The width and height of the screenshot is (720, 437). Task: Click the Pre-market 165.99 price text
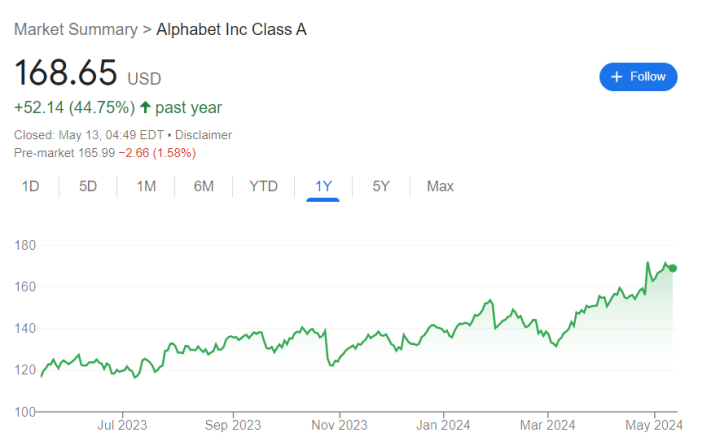64,153
